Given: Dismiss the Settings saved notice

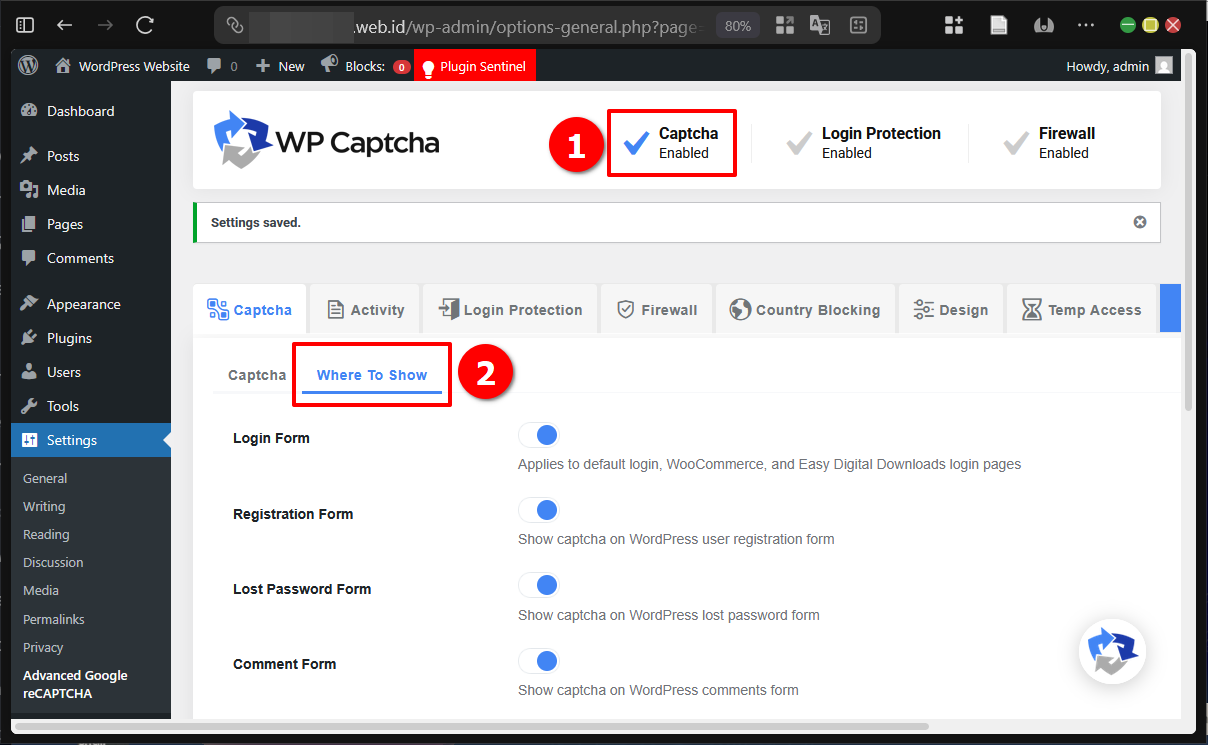Looking at the screenshot, I should click(1139, 223).
